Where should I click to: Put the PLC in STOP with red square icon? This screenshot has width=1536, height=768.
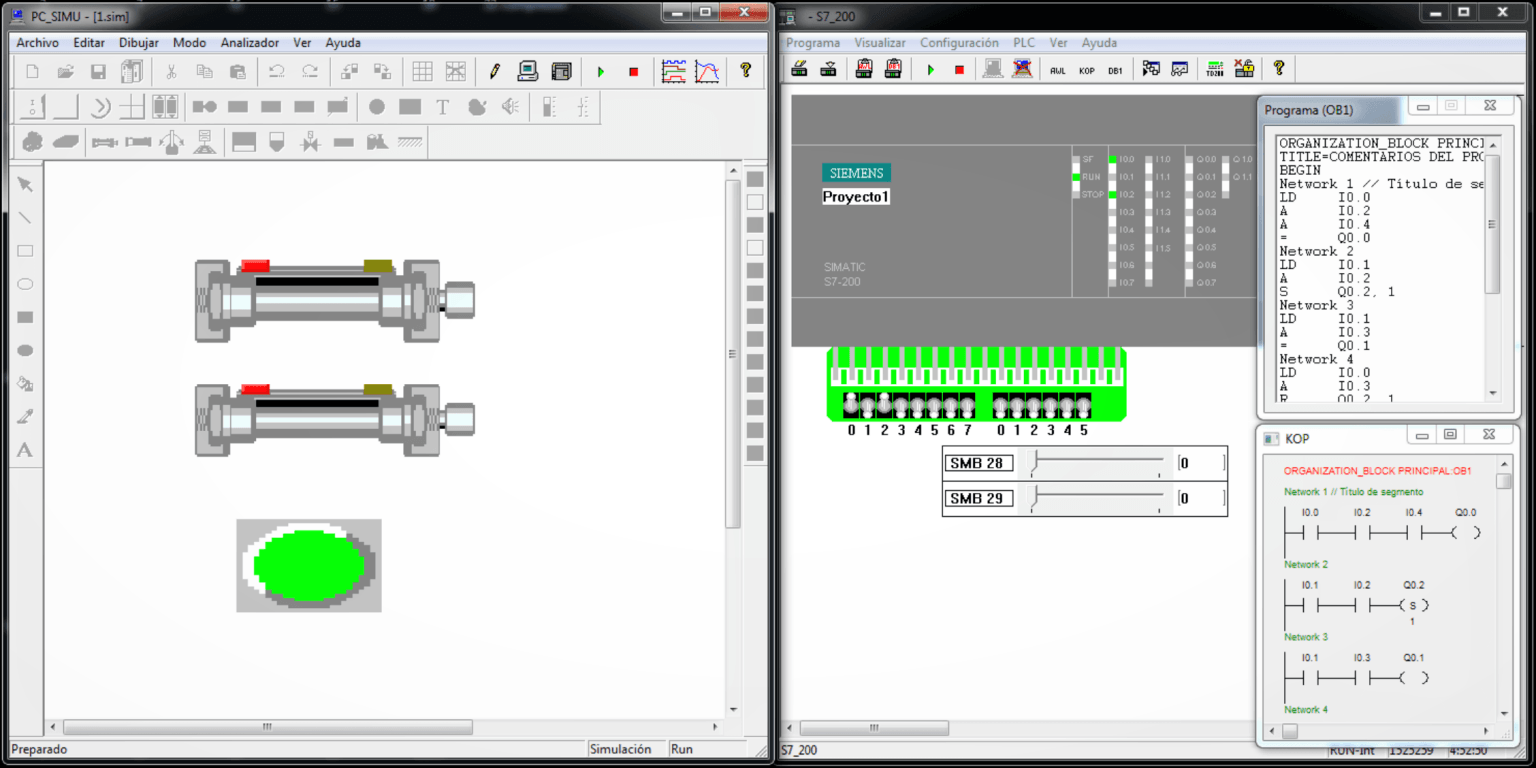tap(959, 70)
